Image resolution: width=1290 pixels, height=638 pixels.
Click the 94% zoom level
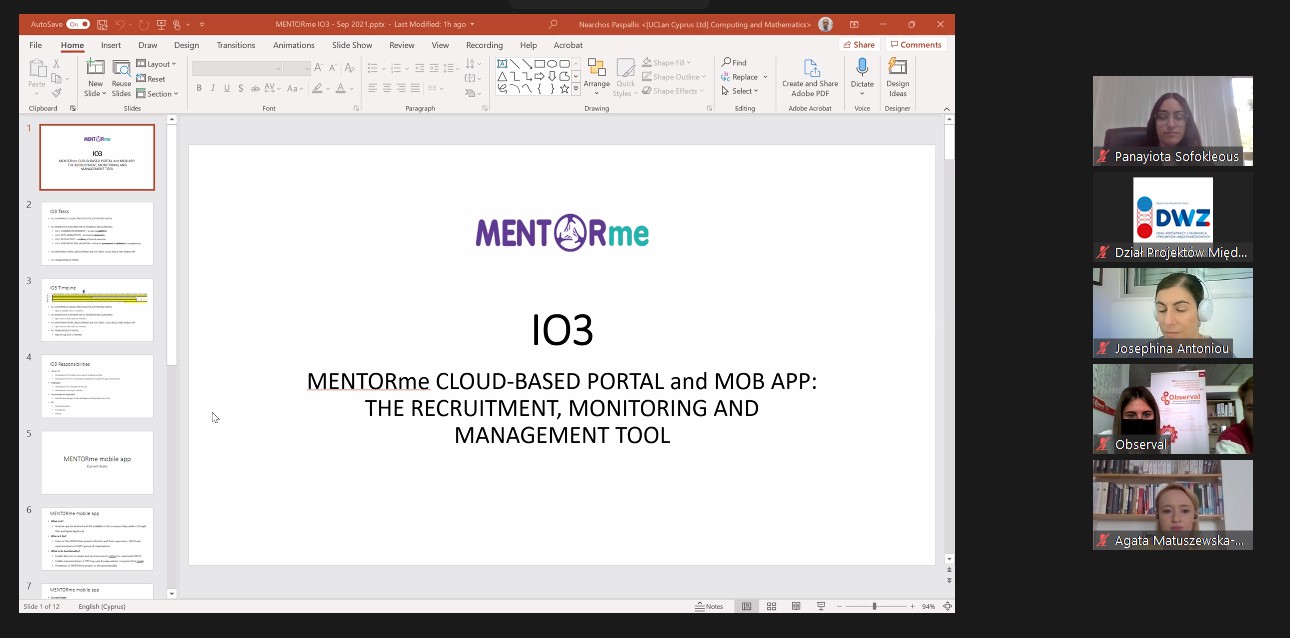928,606
